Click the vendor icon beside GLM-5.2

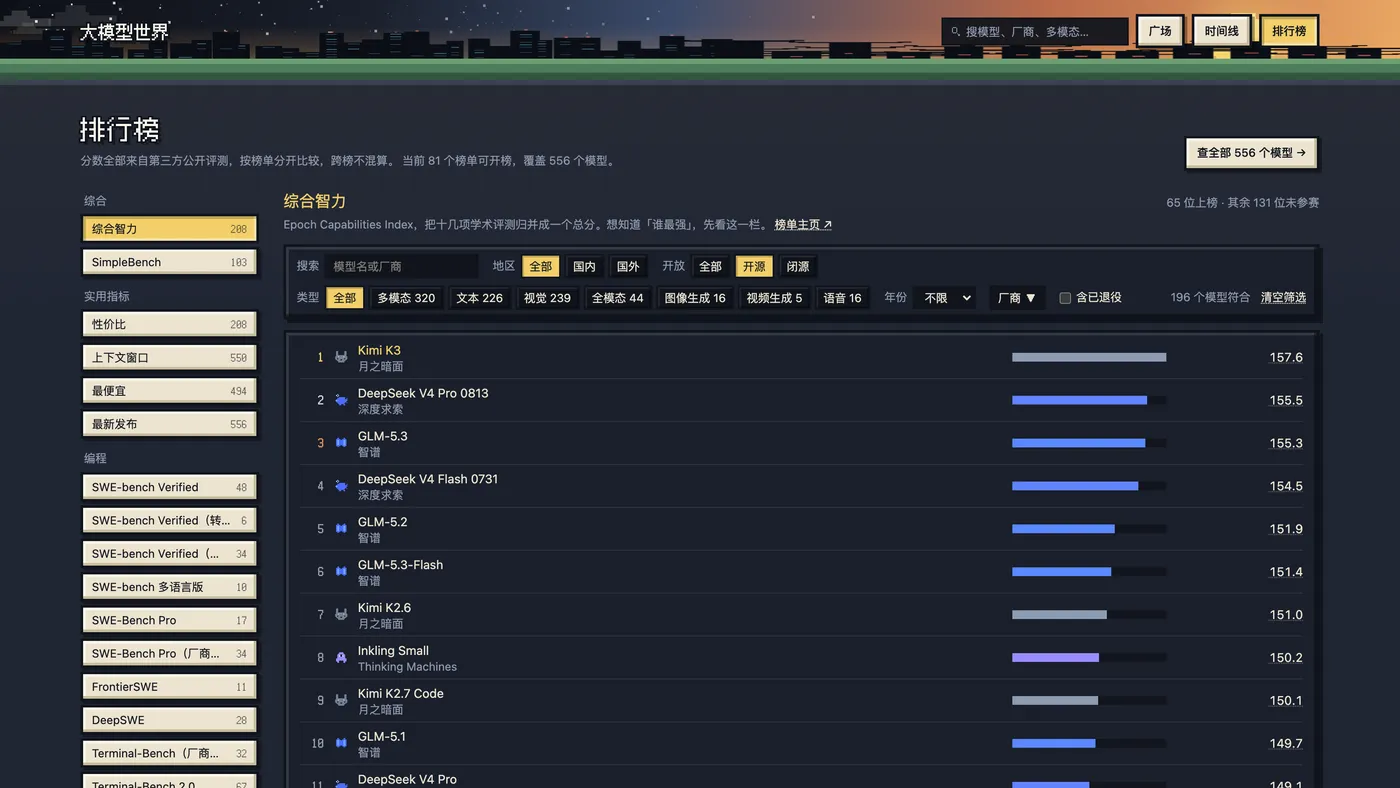pyautogui.click(x=341, y=529)
